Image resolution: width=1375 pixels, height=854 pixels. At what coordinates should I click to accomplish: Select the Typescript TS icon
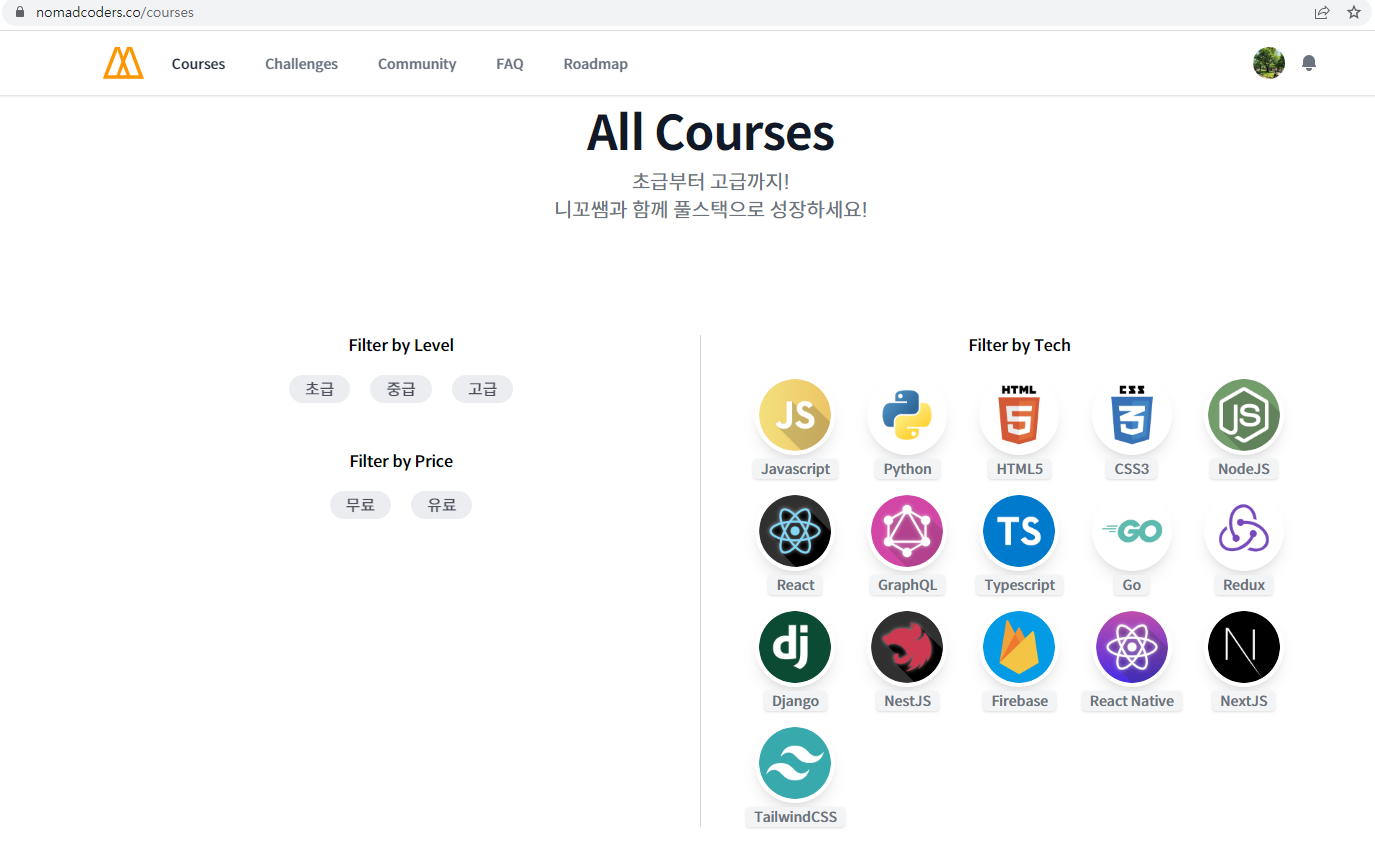(x=1019, y=531)
